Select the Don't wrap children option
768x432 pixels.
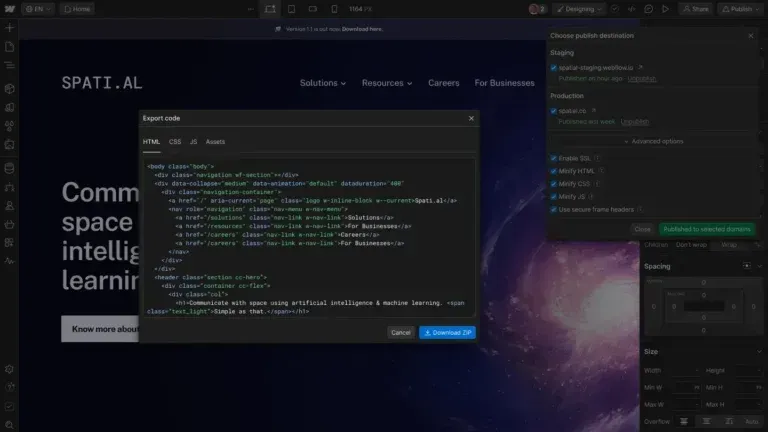click(x=691, y=244)
